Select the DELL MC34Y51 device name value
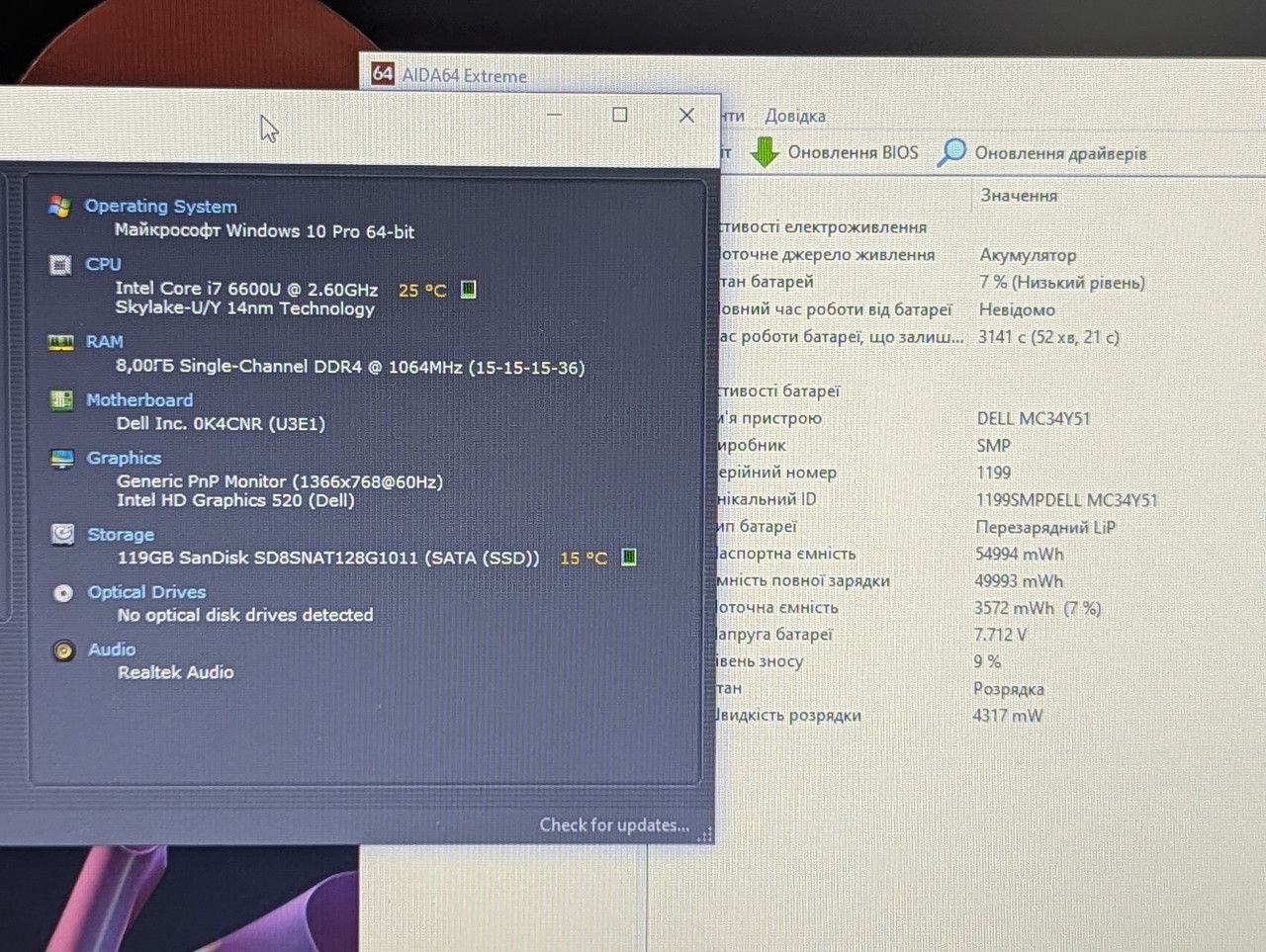The width and height of the screenshot is (1266, 952). [1034, 418]
